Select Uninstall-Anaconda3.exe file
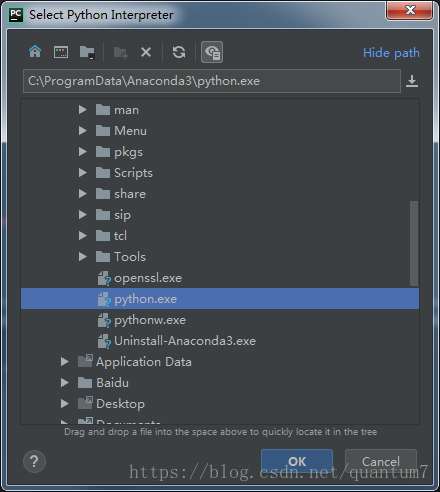 point(185,341)
